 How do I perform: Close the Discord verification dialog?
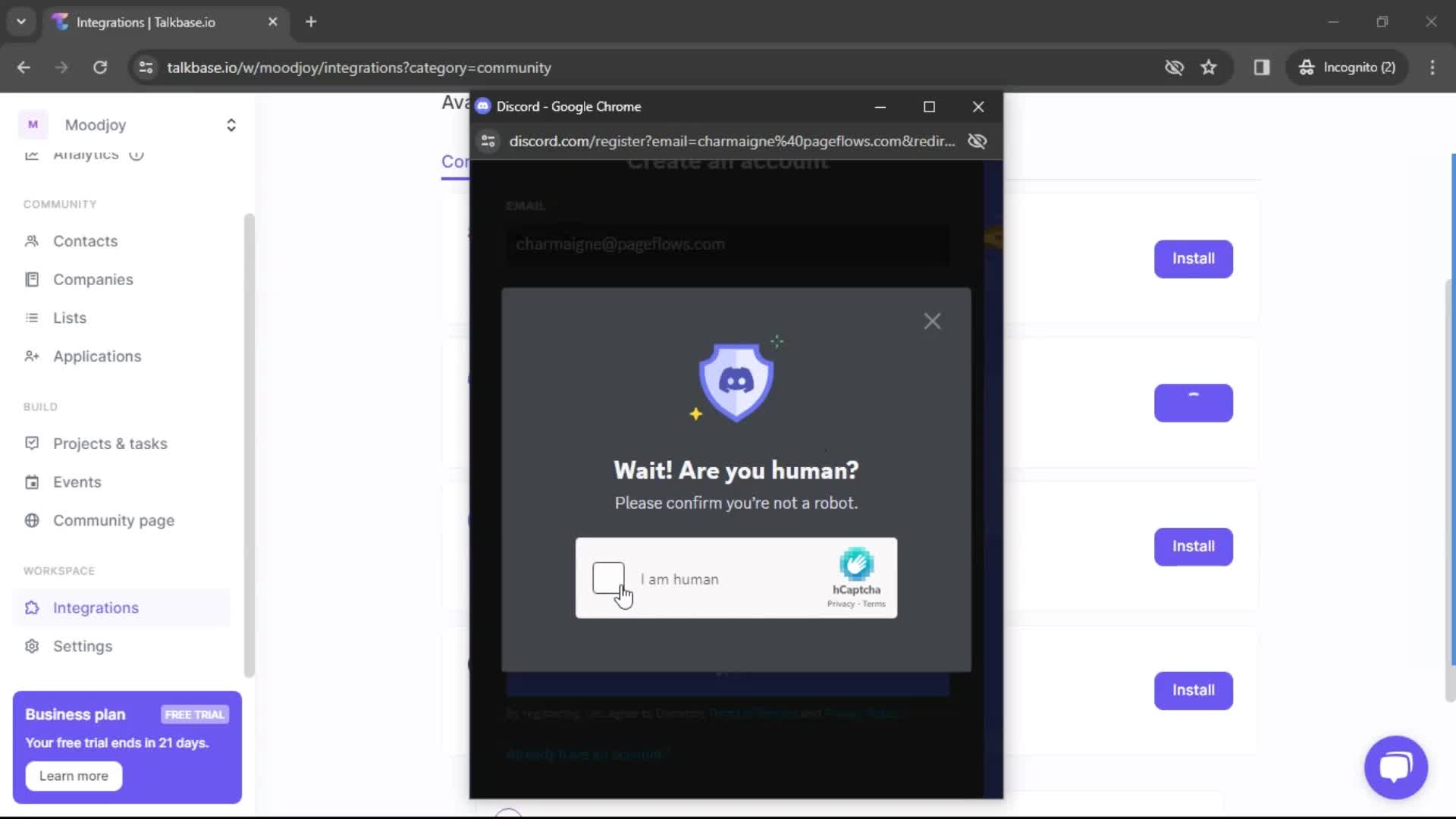933,321
